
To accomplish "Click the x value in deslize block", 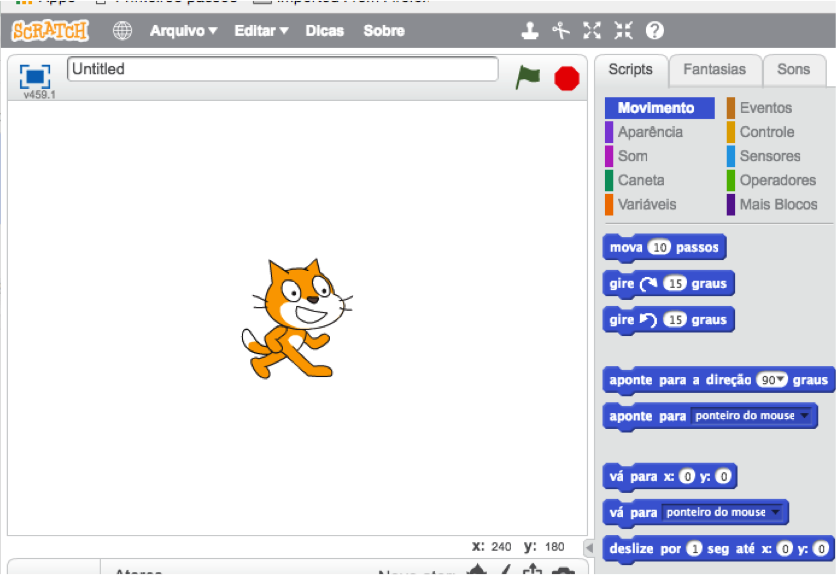I will coord(784,549).
